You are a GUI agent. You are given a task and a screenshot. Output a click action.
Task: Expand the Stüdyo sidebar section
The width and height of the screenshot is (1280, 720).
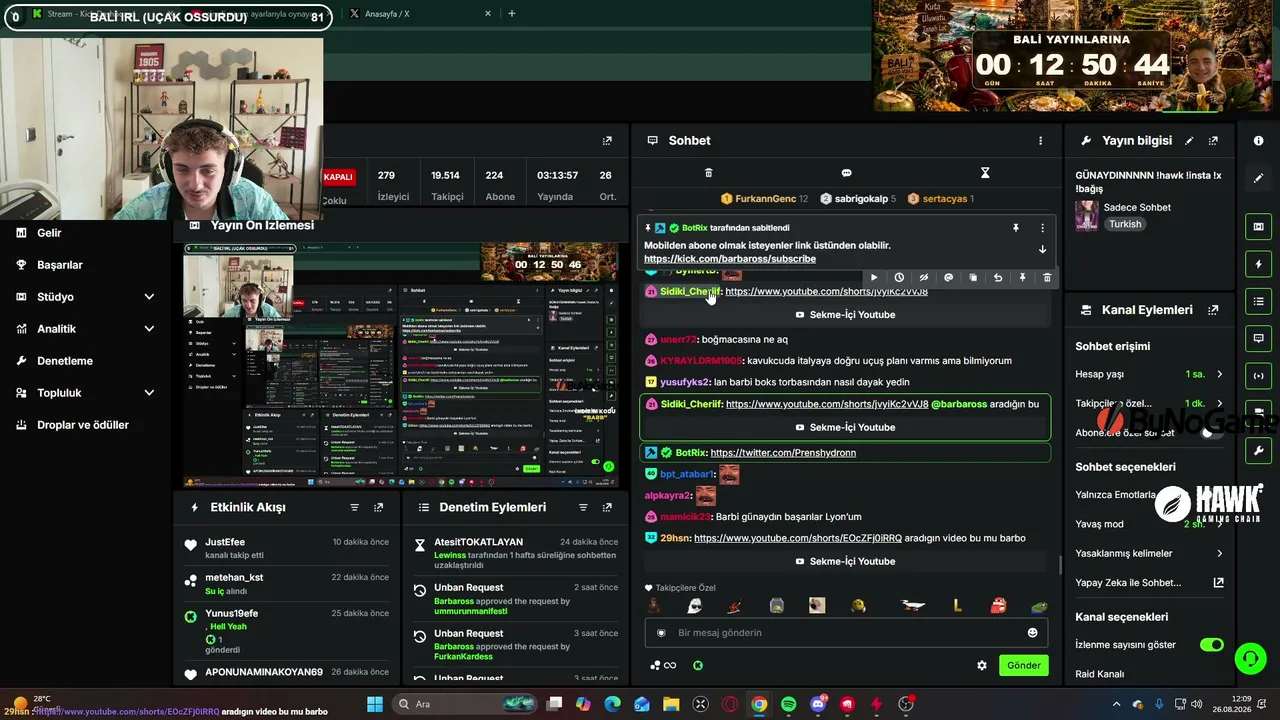pyautogui.click(x=149, y=297)
